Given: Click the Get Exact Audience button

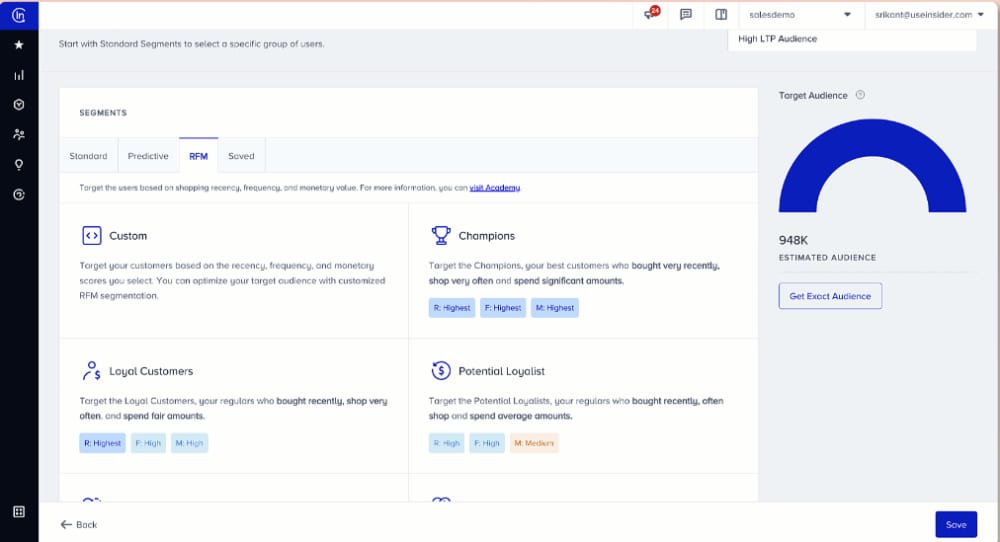Looking at the screenshot, I should point(830,296).
